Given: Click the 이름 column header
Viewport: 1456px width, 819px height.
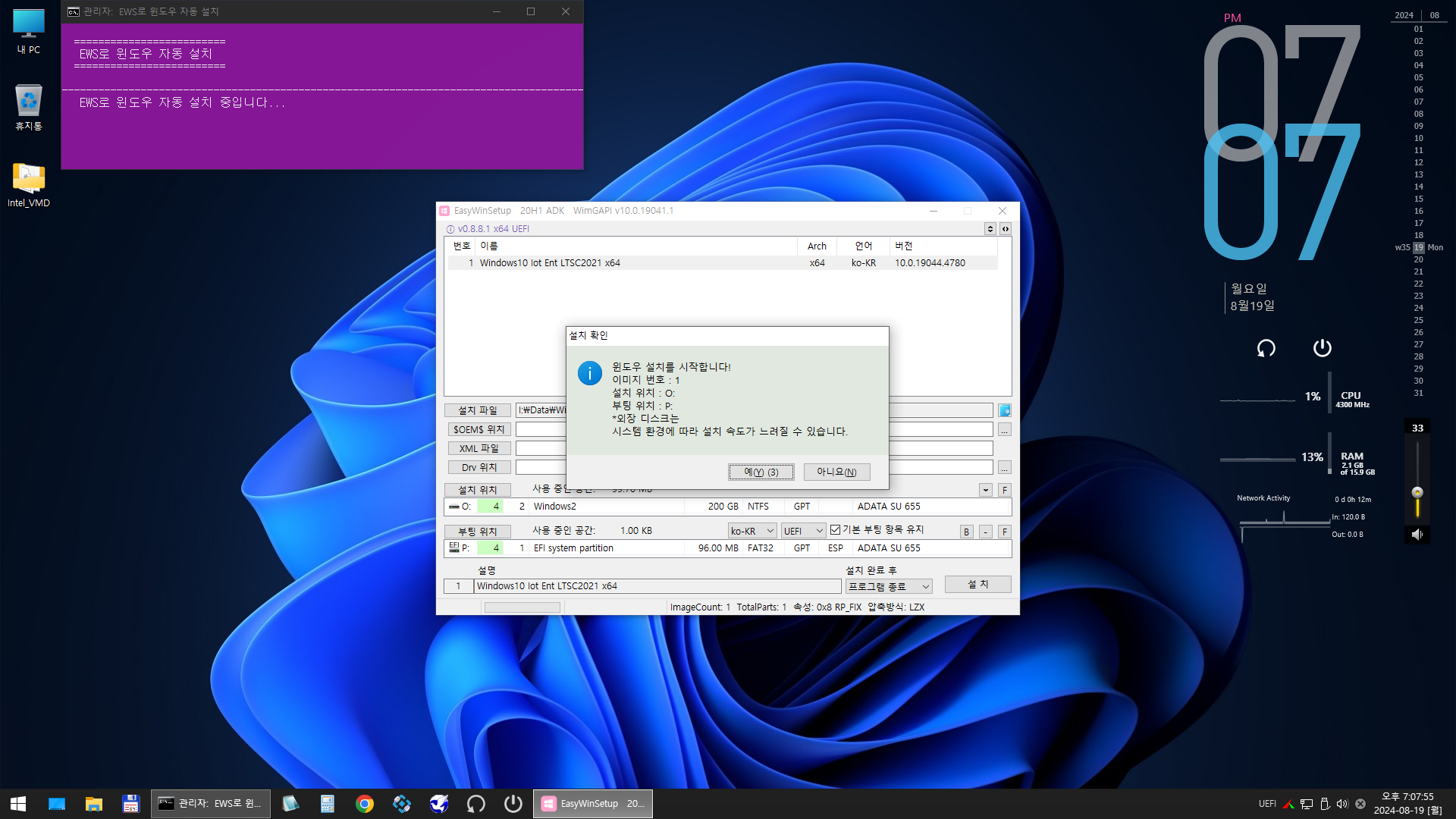Looking at the screenshot, I should pyautogui.click(x=637, y=246).
